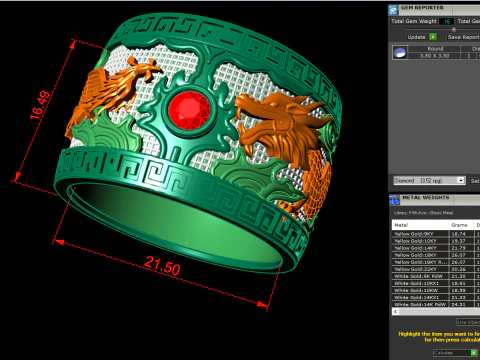Image resolution: width=480 pixels, height=360 pixels.
Task: Click the Metal Weights scale icon
Action: pos(394,199)
